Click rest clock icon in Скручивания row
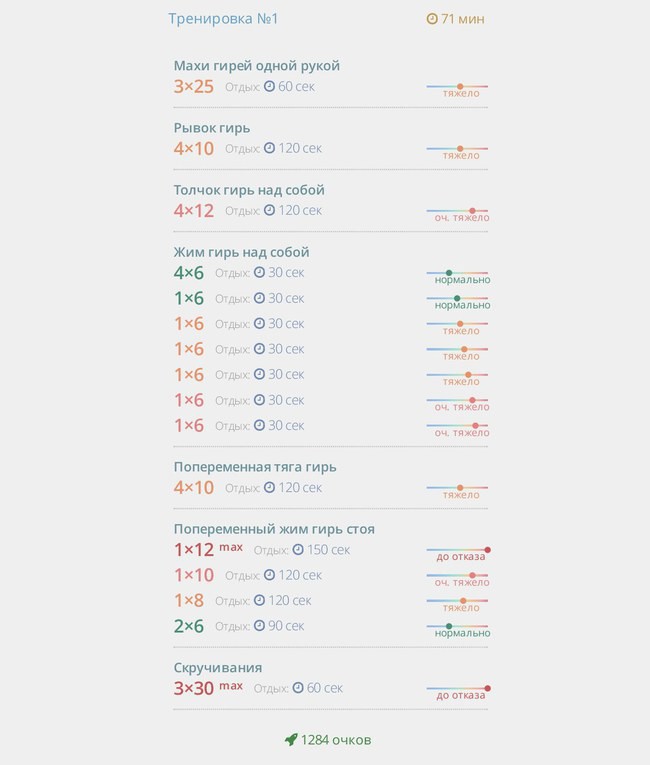This screenshot has width=650, height=765. [298, 688]
